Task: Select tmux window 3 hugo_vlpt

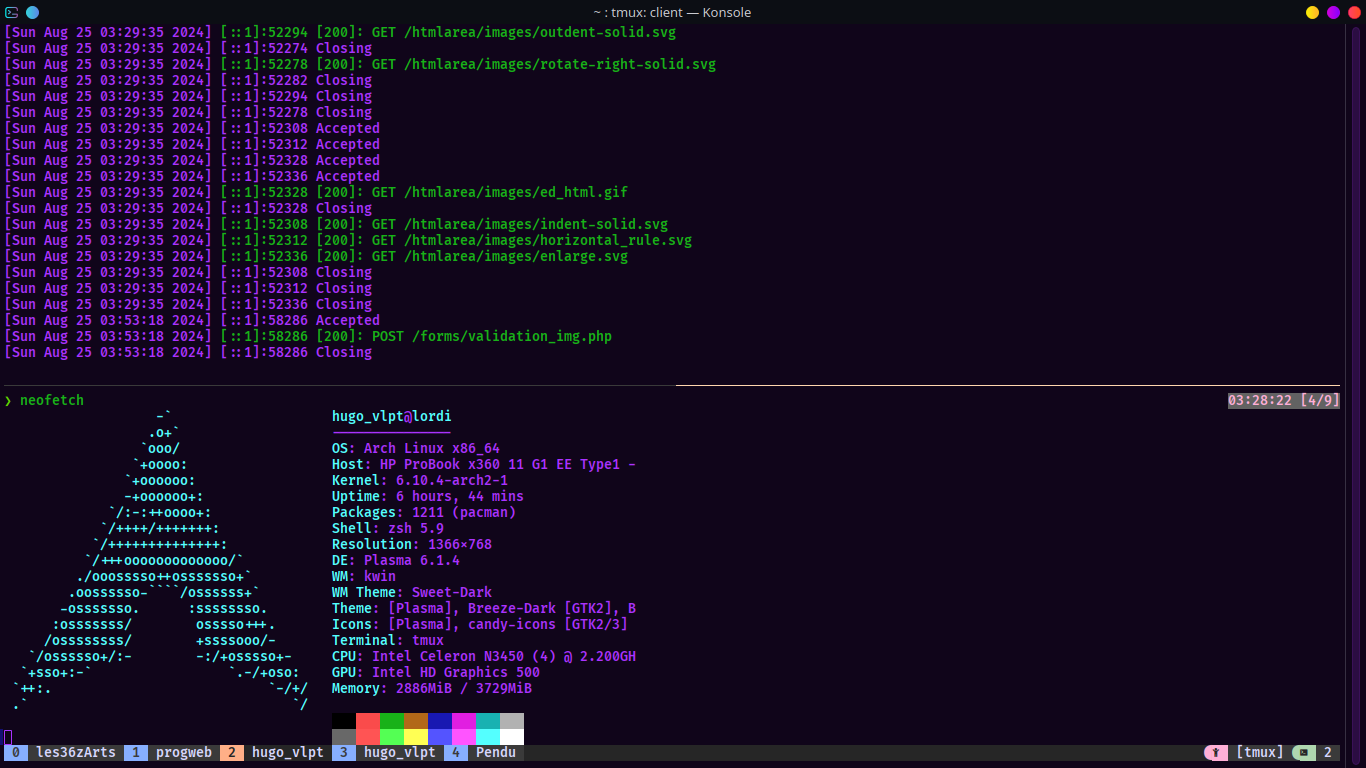Action: click(388, 752)
